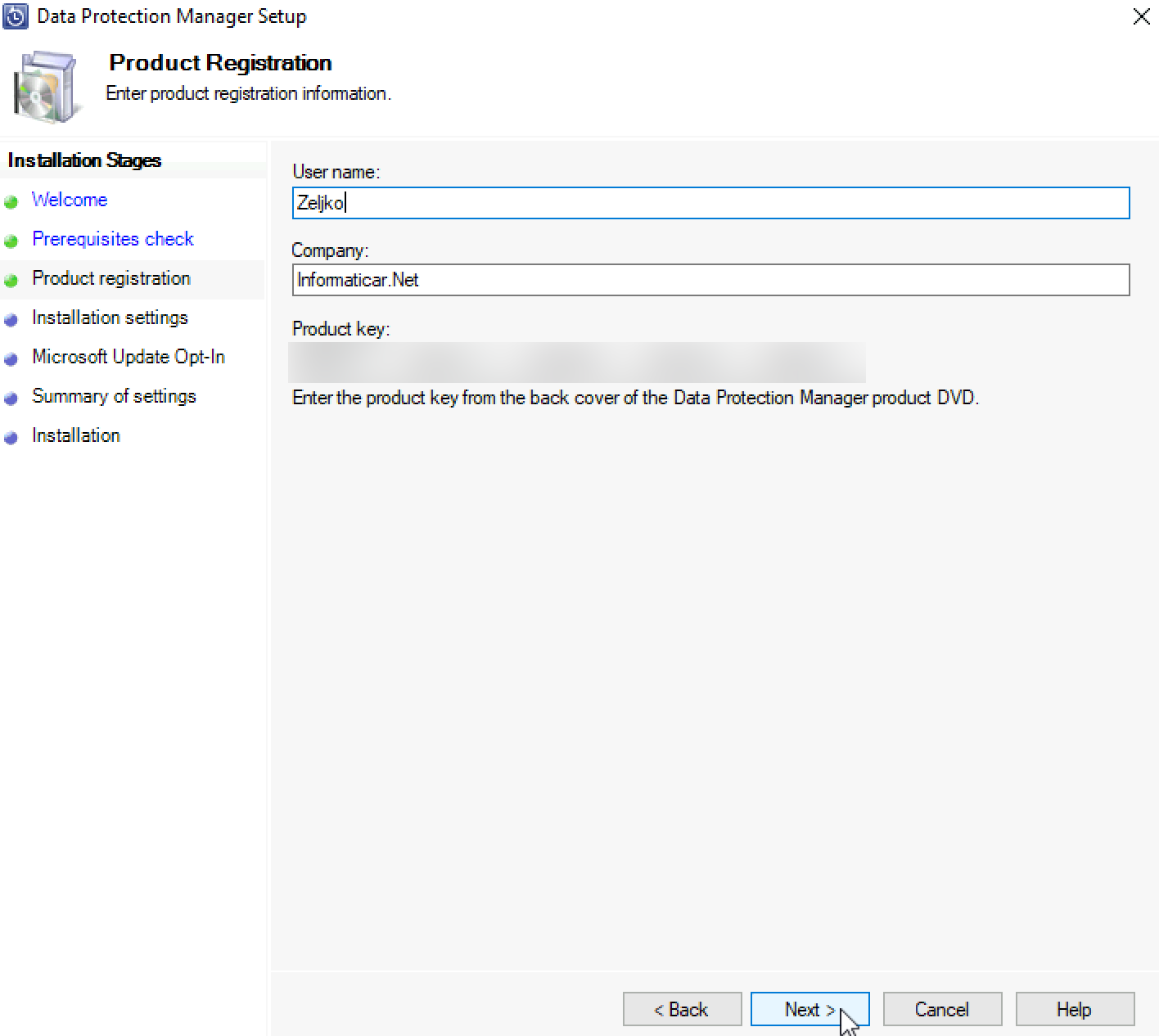Click the Data Protection Manager Setup title text
This screenshot has height=1036, width=1159.
(x=172, y=16)
